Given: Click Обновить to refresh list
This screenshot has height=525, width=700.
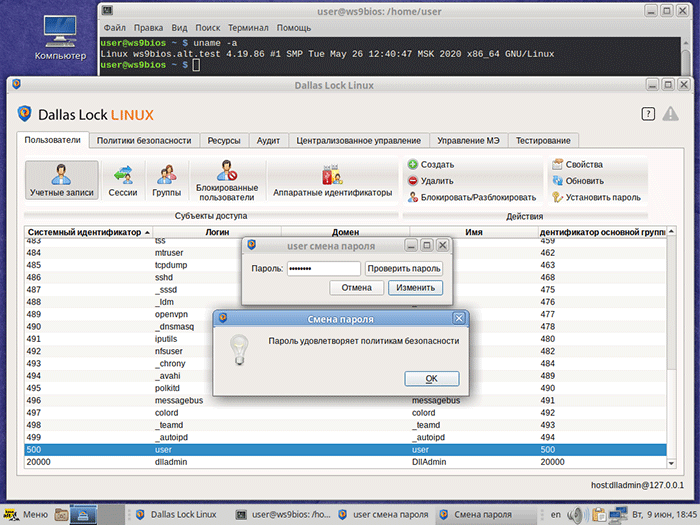Looking at the screenshot, I should (578, 181).
